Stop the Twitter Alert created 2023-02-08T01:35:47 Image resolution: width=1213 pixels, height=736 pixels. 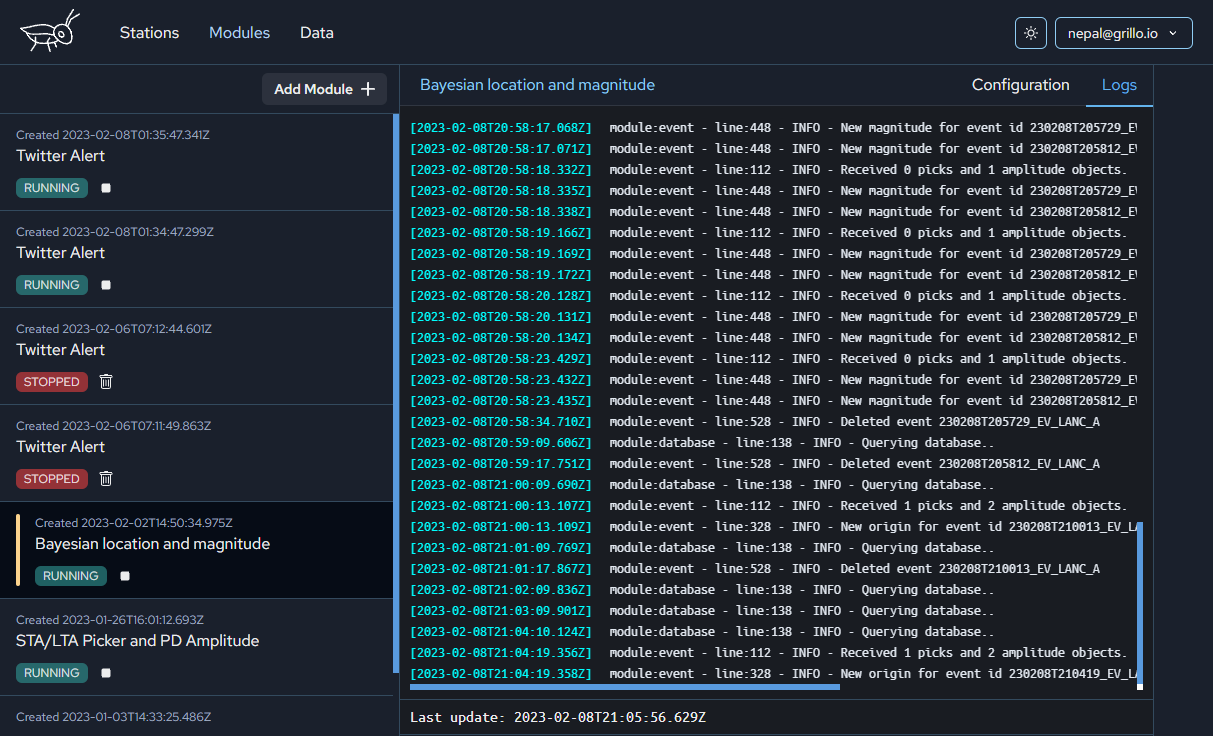106,188
